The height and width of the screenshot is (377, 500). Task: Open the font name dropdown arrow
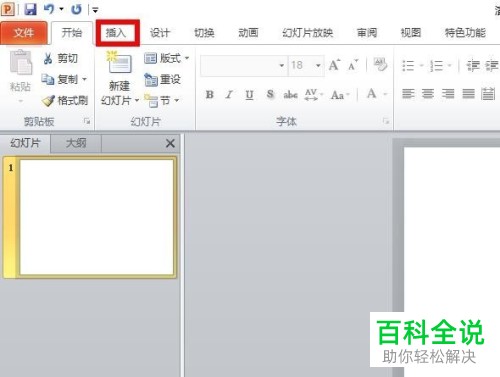coord(282,65)
